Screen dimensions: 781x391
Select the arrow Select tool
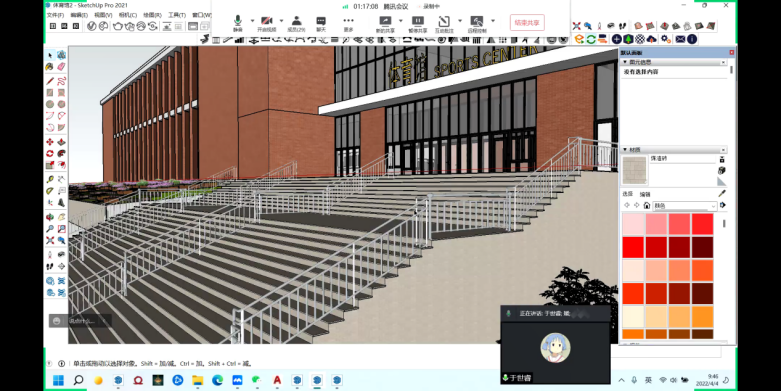pyautogui.click(x=50, y=55)
